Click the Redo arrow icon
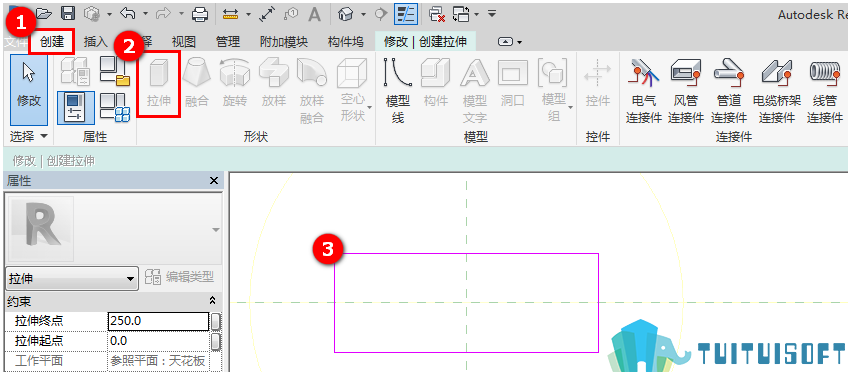Screen dimensions: 852x375 click(x=164, y=13)
